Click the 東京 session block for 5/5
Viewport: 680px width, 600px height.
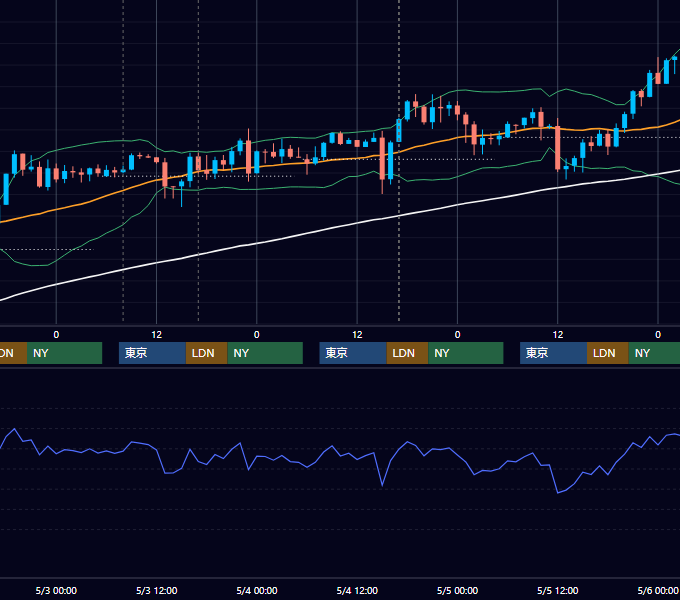coord(553,353)
